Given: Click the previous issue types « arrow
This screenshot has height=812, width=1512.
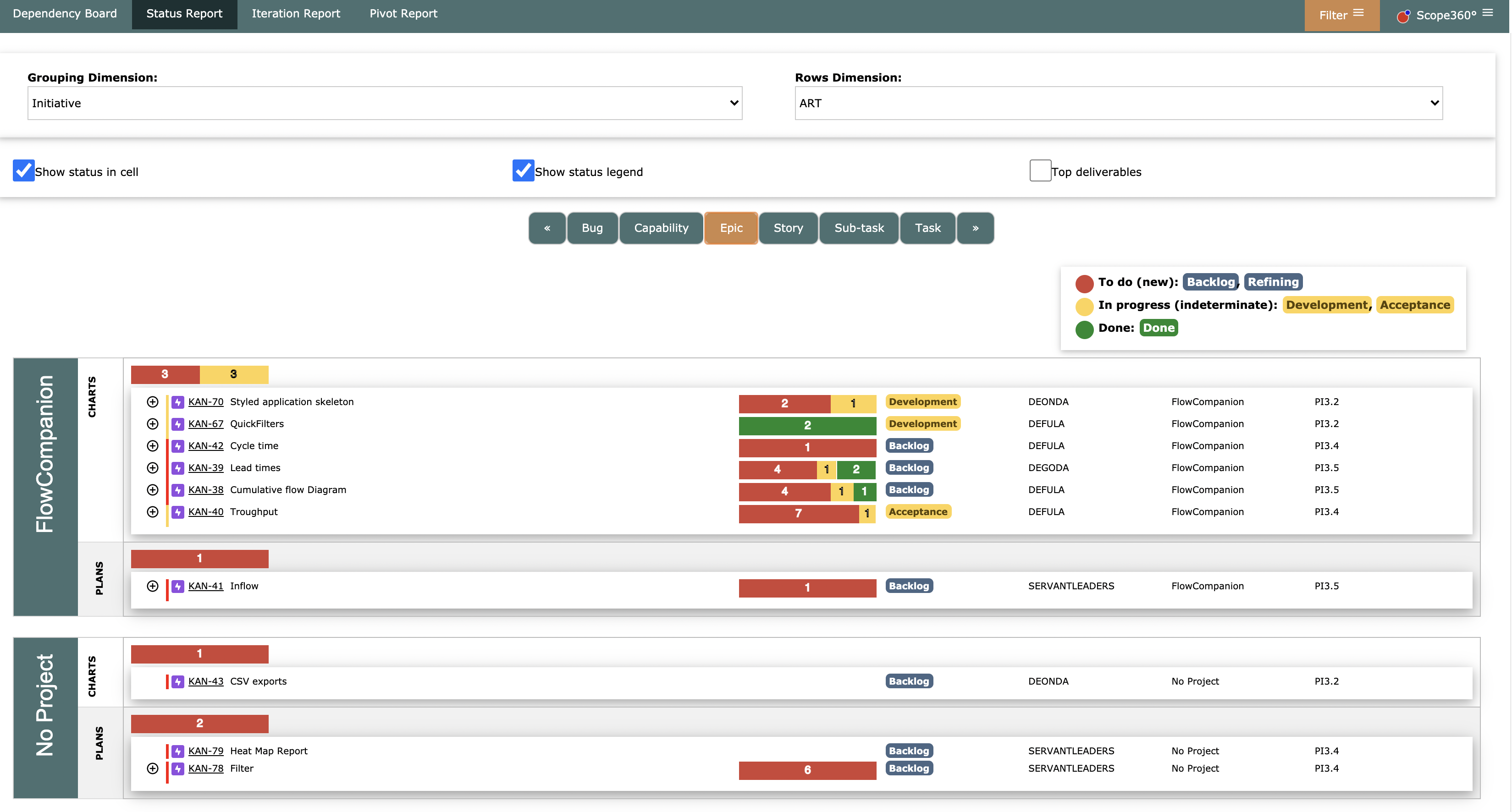Looking at the screenshot, I should coord(547,228).
